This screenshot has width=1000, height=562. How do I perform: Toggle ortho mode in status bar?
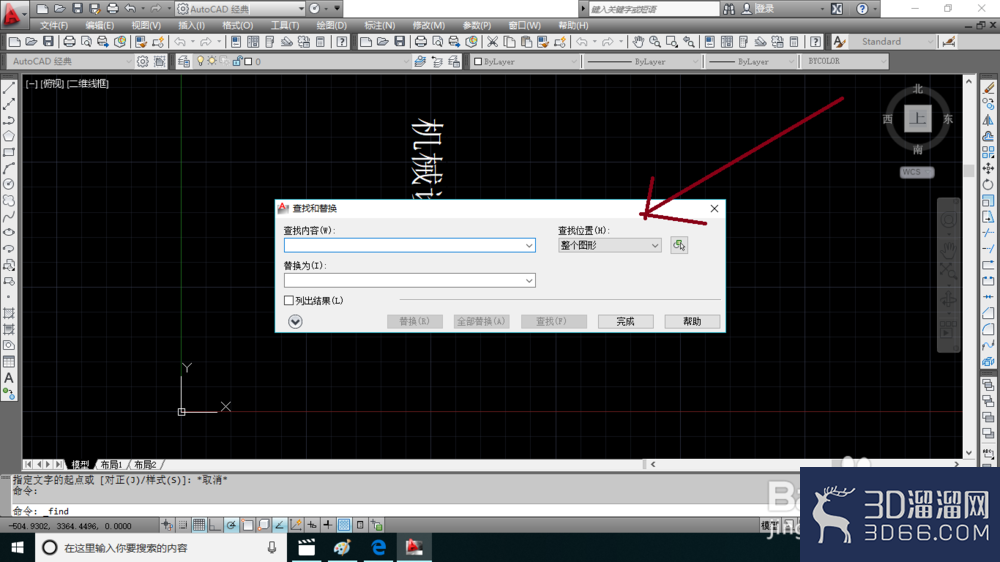point(215,525)
